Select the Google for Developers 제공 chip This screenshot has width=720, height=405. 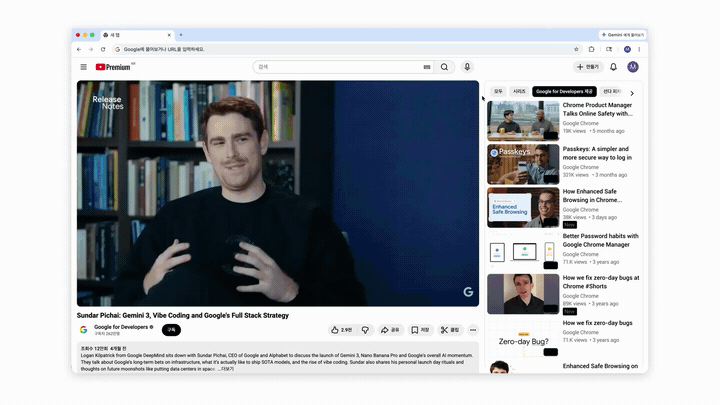coord(564,91)
